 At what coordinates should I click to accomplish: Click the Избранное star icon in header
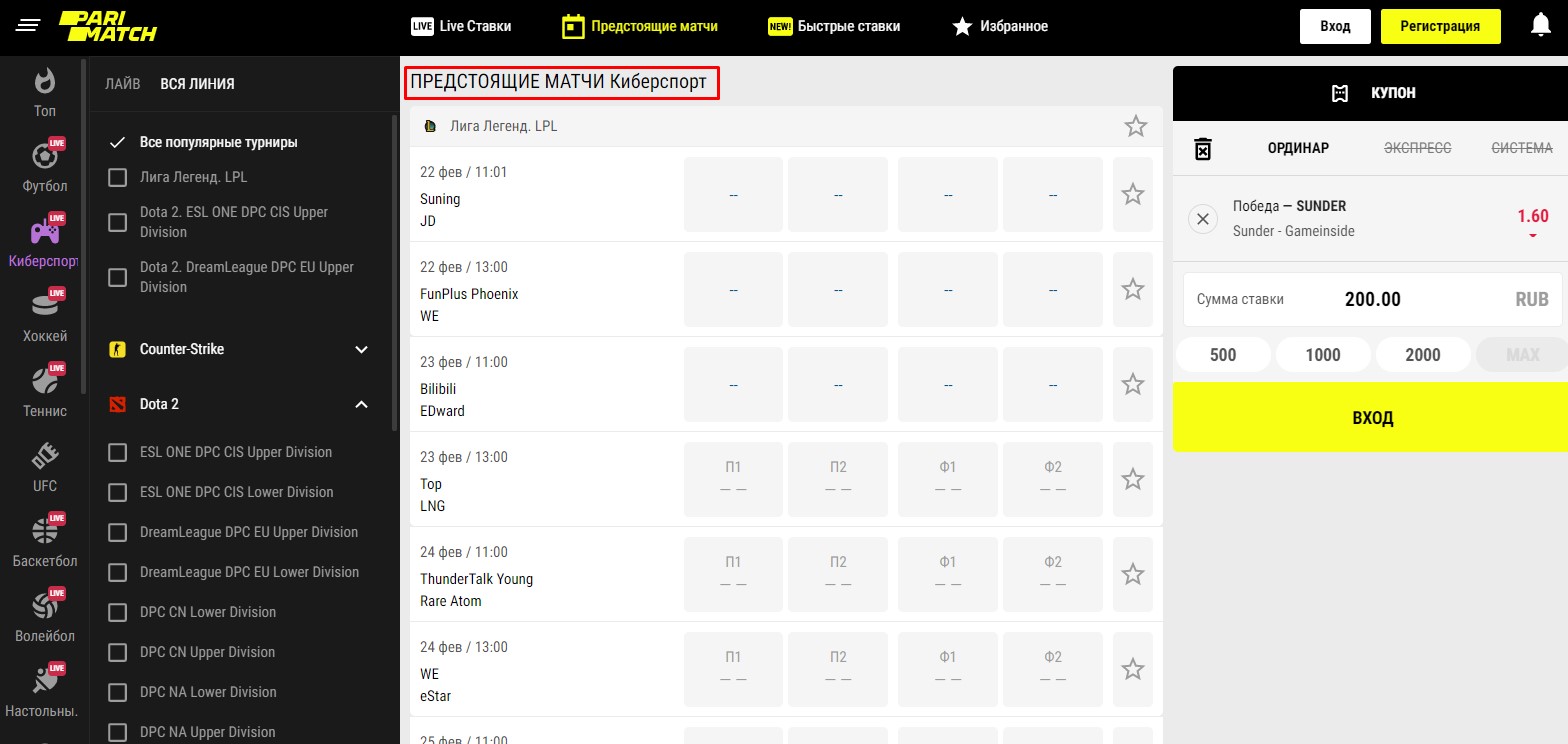click(x=962, y=26)
